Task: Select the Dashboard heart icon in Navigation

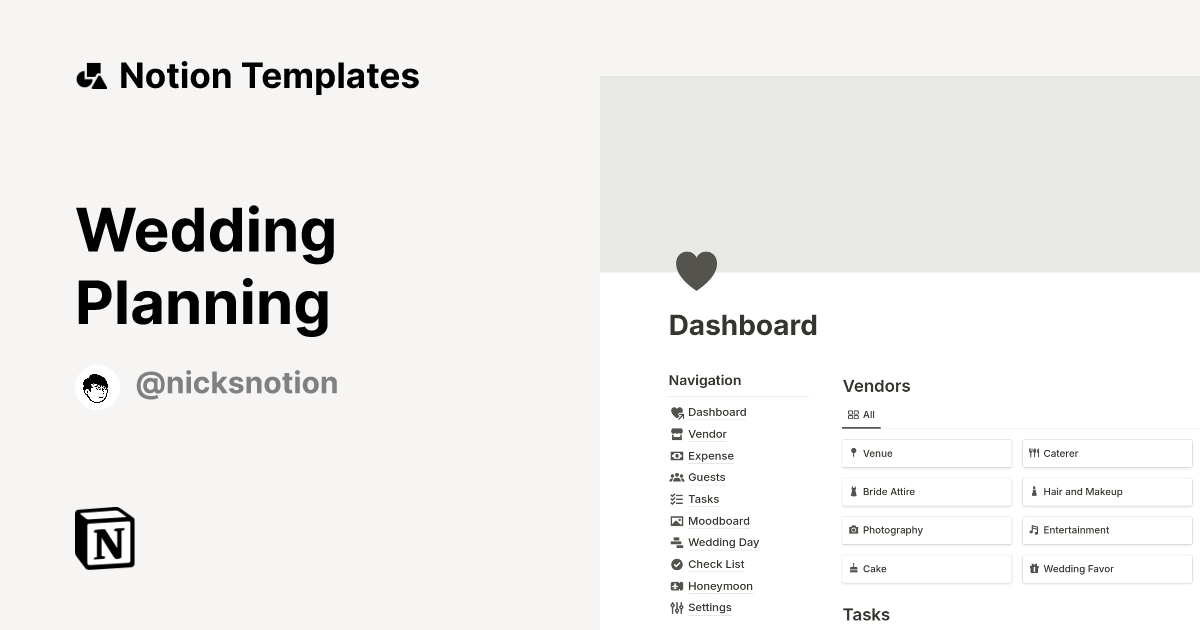Action: tap(678, 412)
